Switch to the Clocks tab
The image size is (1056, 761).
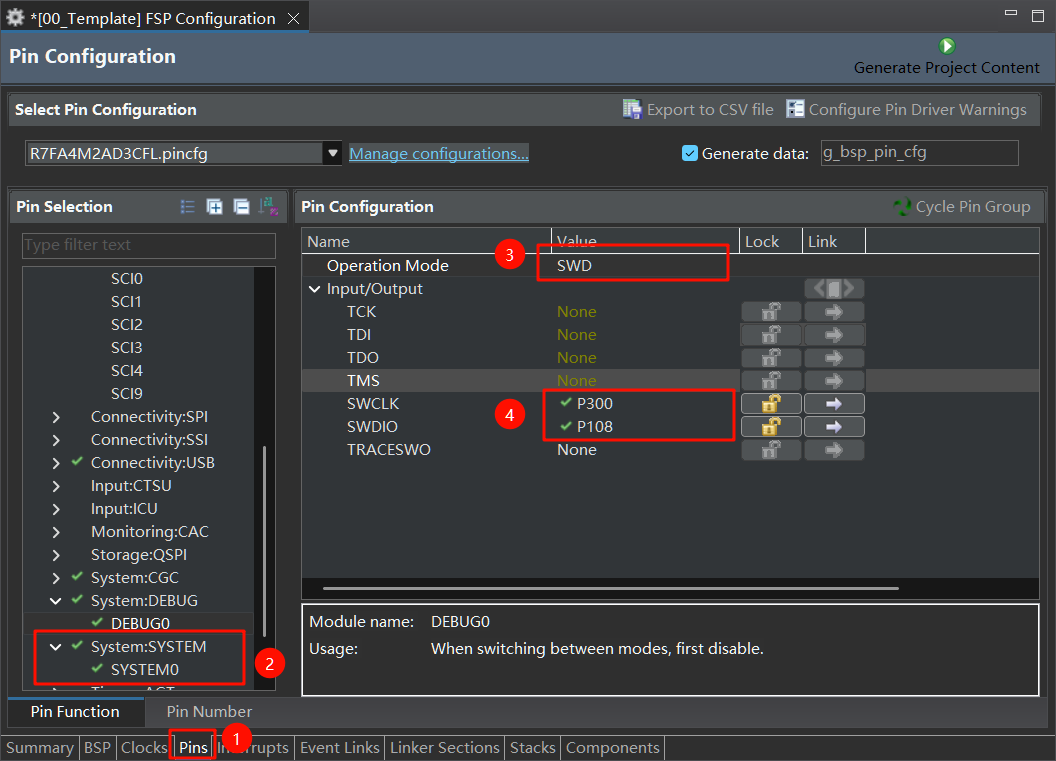(x=144, y=748)
